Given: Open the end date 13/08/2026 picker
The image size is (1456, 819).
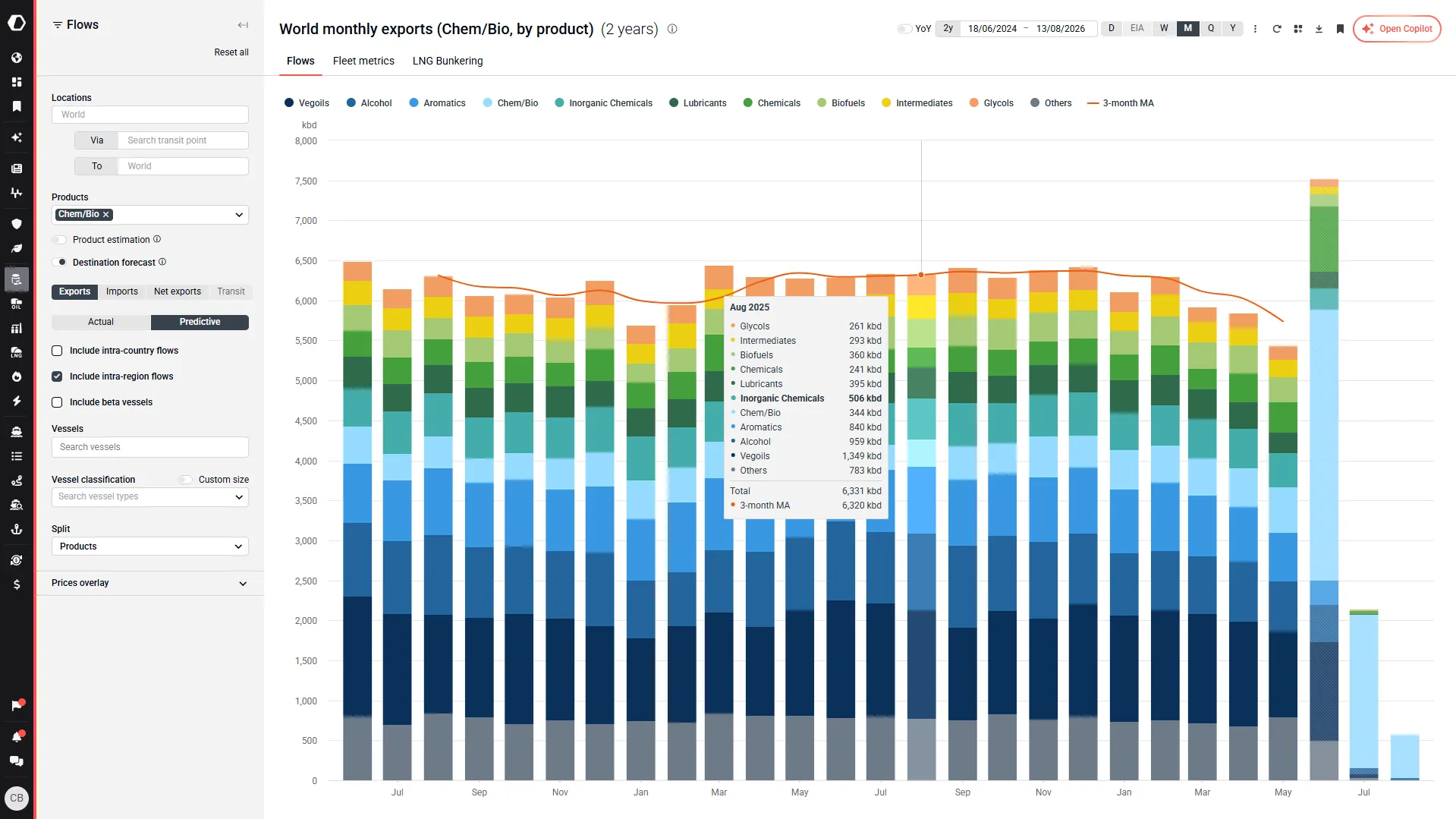Looking at the screenshot, I should (x=1060, y=29).
